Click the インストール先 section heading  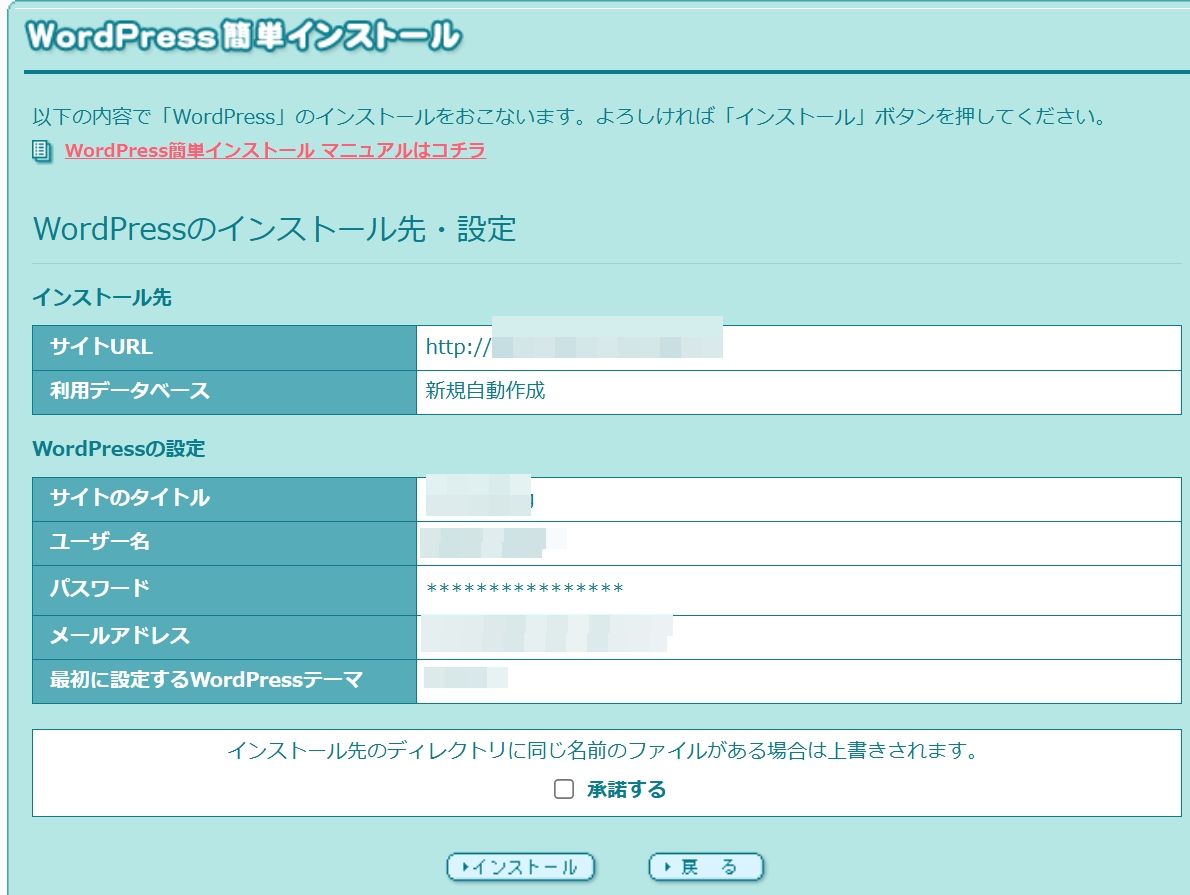pos(102,298)
